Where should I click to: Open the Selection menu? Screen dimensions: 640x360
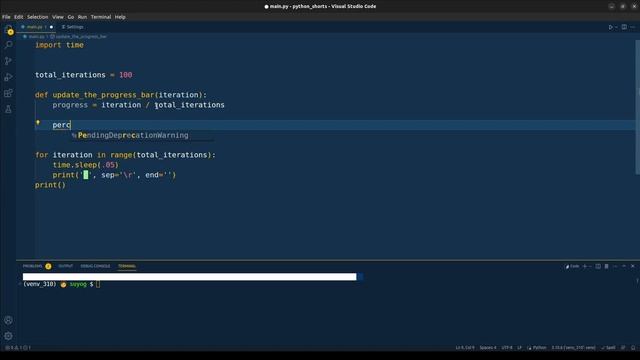[38, 17]
